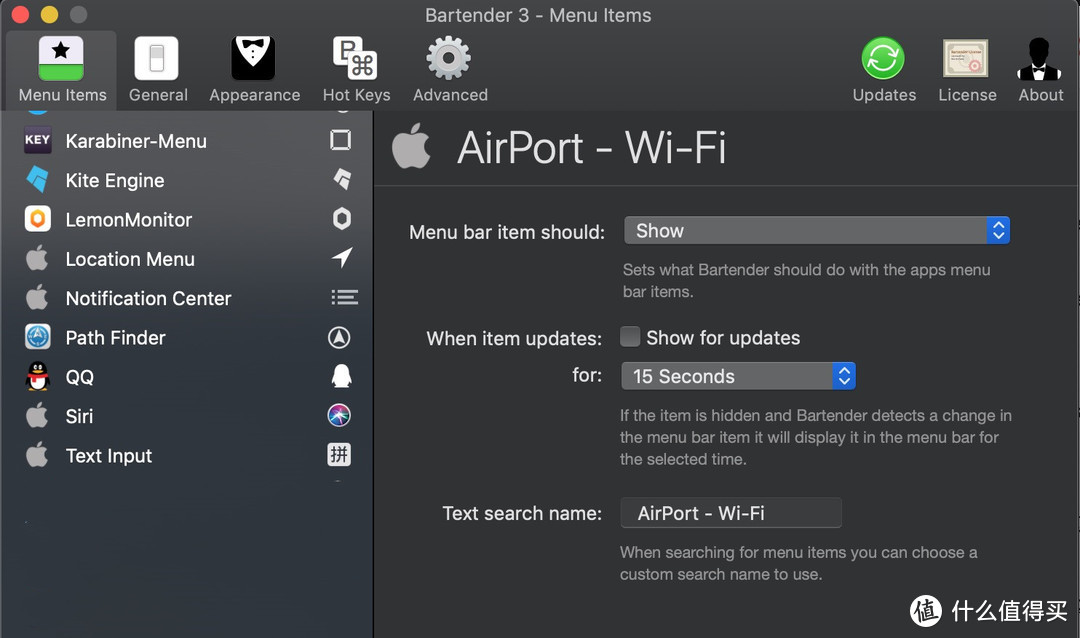
Task: Open the 15 Seconds duration dropdown
Action: point(738,376)
